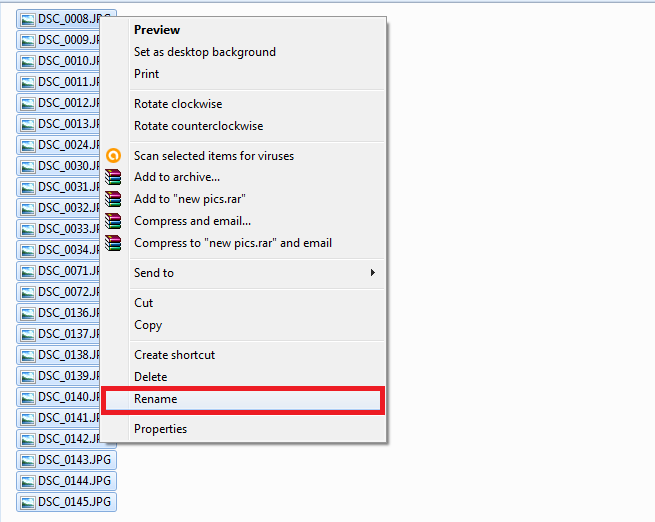Choose Set as desktop background
The image size is (655, 522).
(205, 52)
